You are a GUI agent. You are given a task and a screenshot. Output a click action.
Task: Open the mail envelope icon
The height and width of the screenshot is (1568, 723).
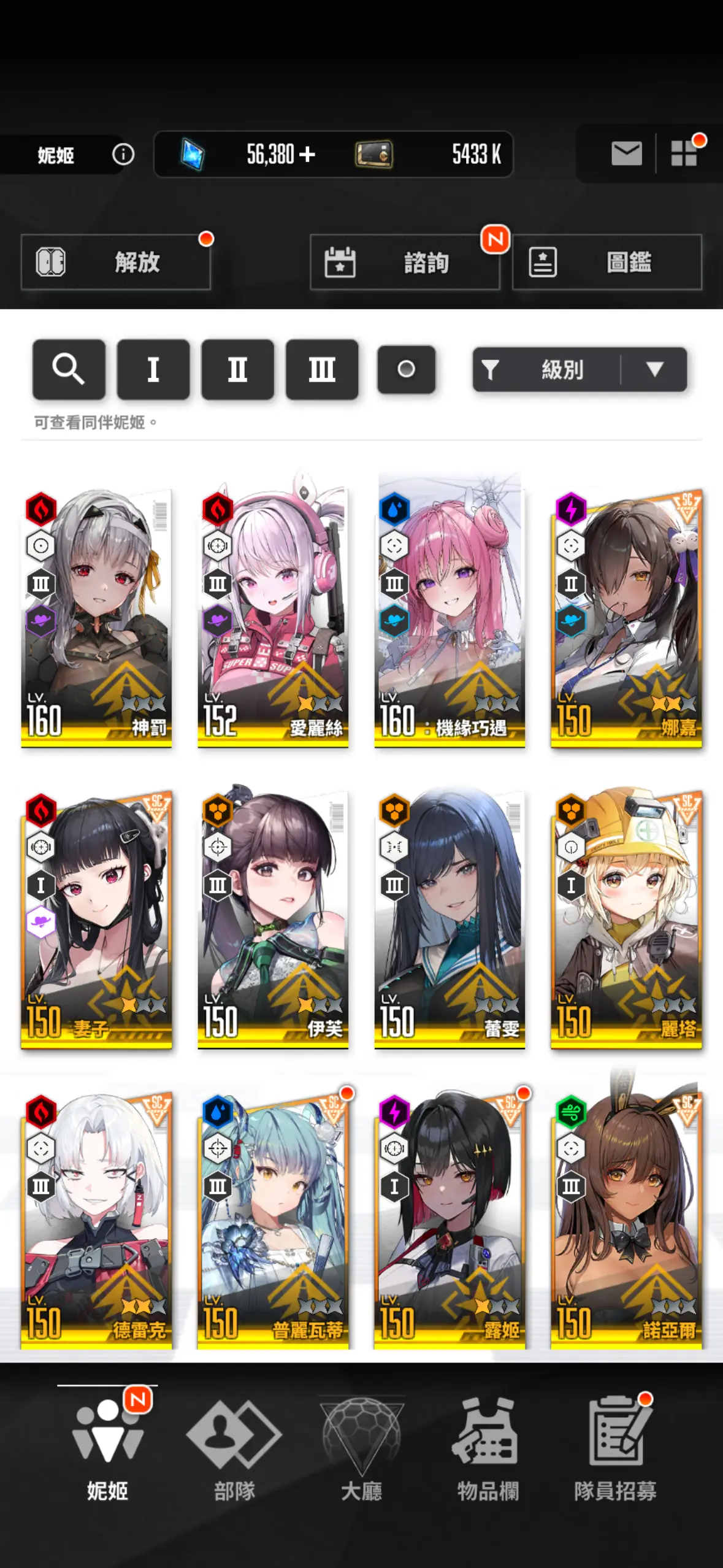pyautogui.click(x=626, y=153)
